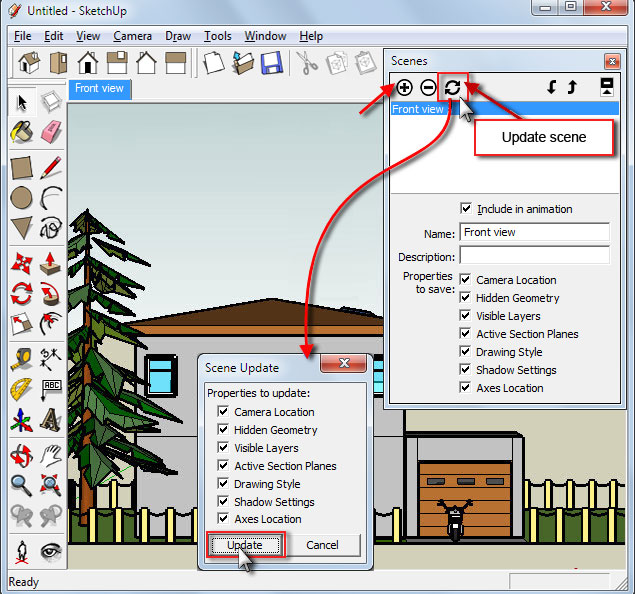635x594 pixels.
Task: Select the Iso view house icon
Action: (x=29, y=63)
